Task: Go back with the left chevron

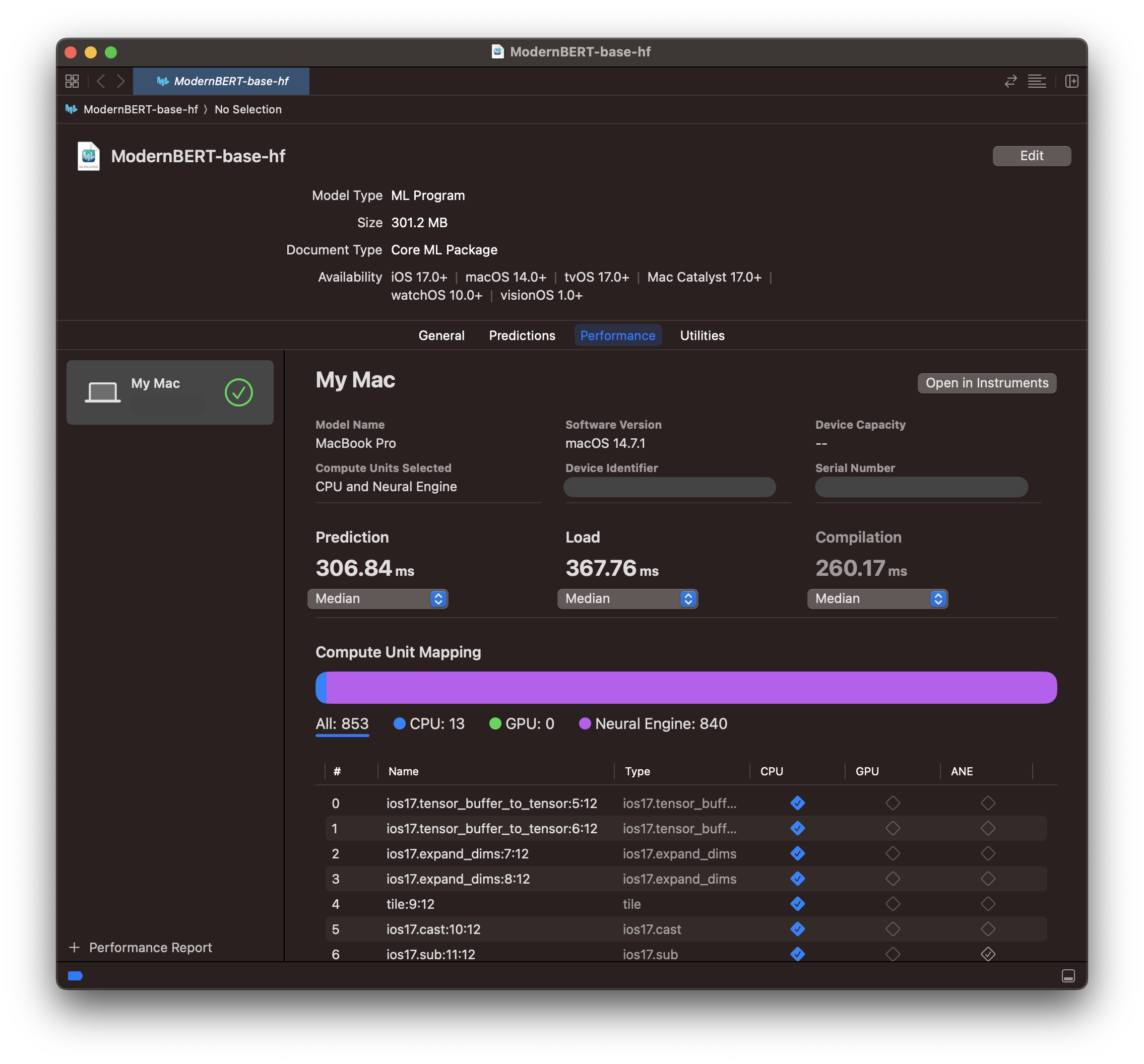Action: pos(101,81)
